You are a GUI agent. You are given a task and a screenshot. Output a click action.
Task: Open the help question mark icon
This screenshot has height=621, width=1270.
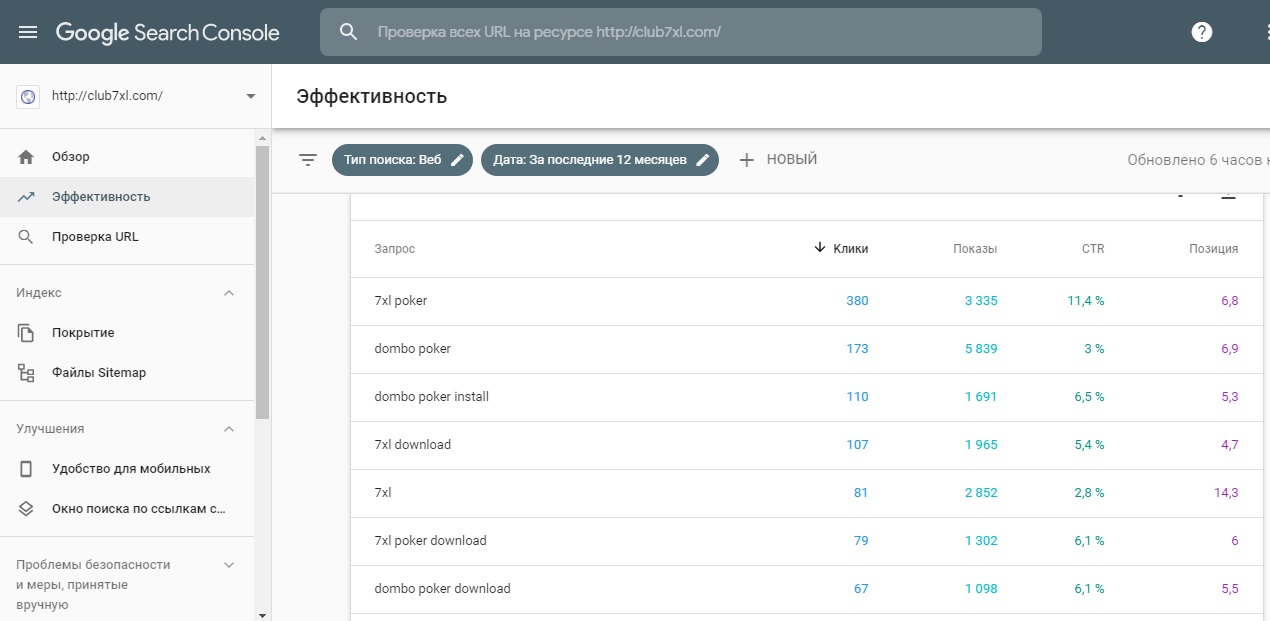click(x=1202, y=32)
